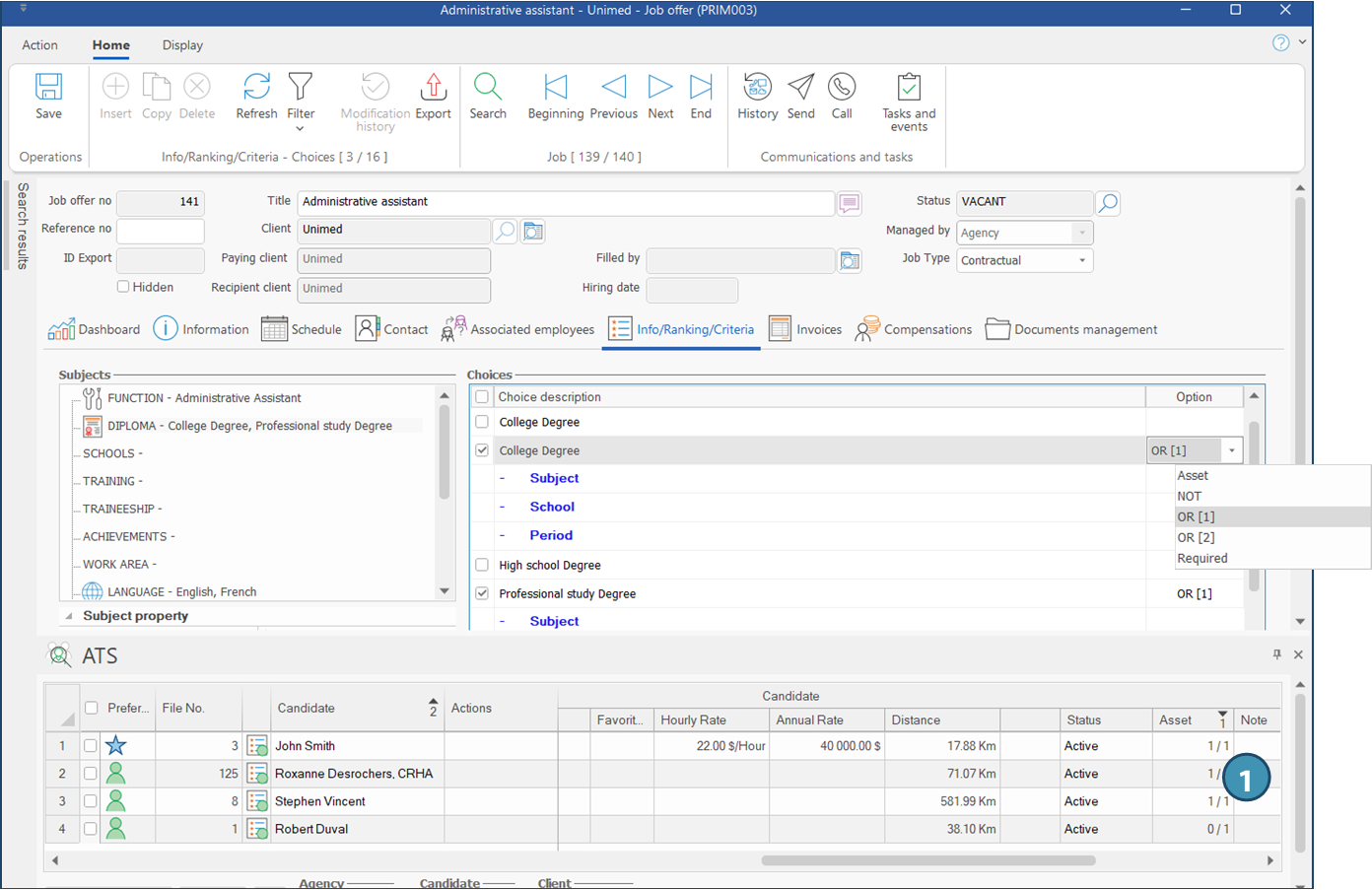
Task: Open the communications History icon
Action: [757, 88]
